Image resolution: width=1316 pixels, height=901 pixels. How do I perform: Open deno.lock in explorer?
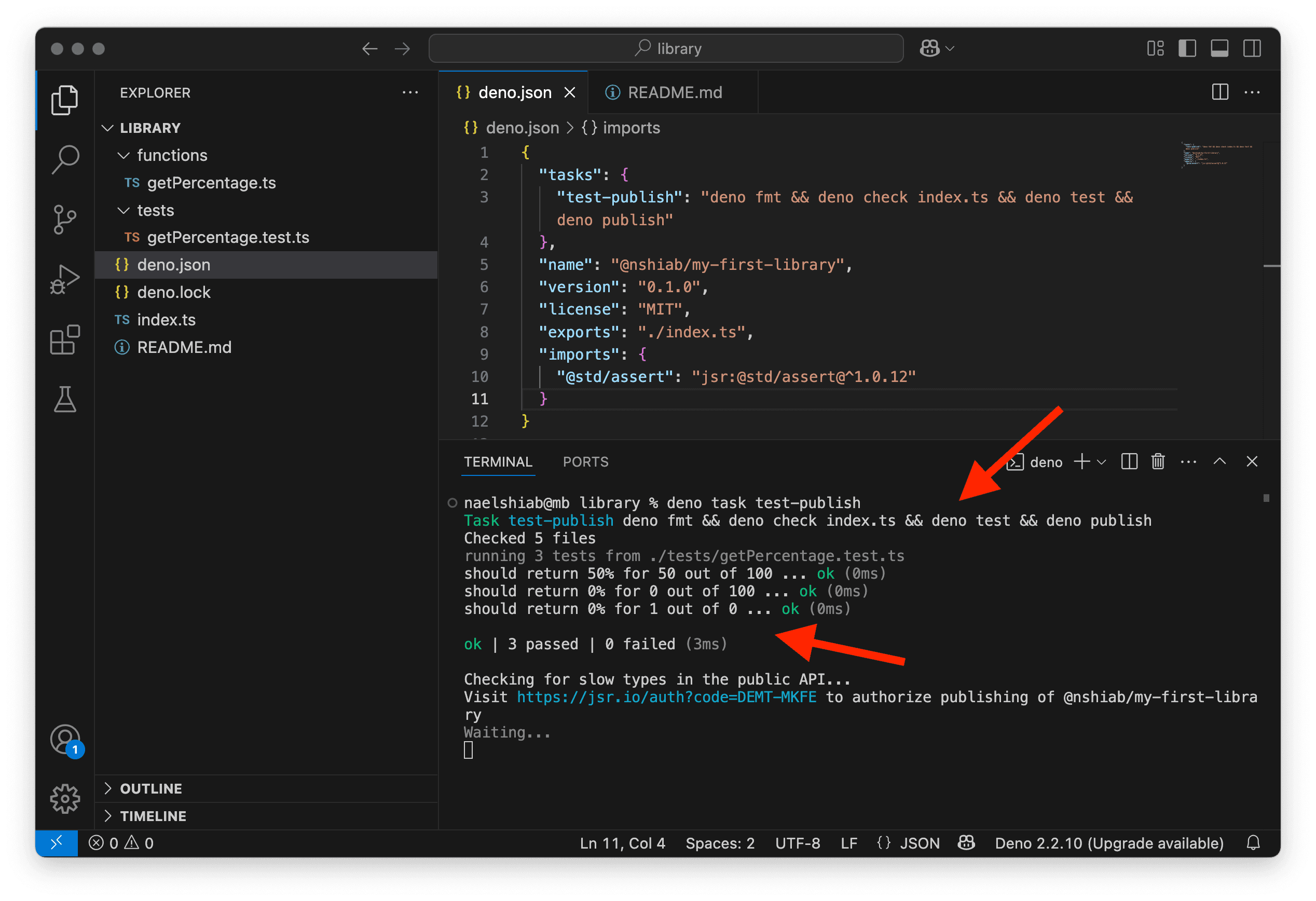tap(266, 292)
